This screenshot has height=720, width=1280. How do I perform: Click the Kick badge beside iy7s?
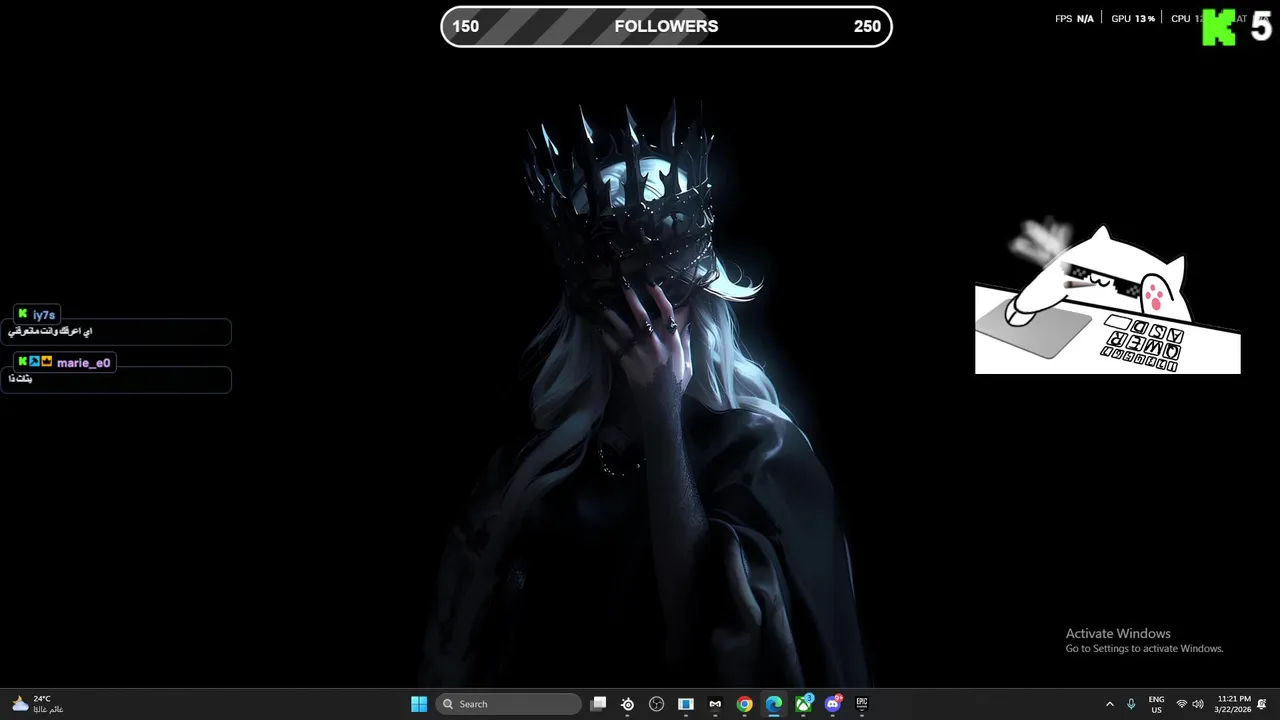23,314
